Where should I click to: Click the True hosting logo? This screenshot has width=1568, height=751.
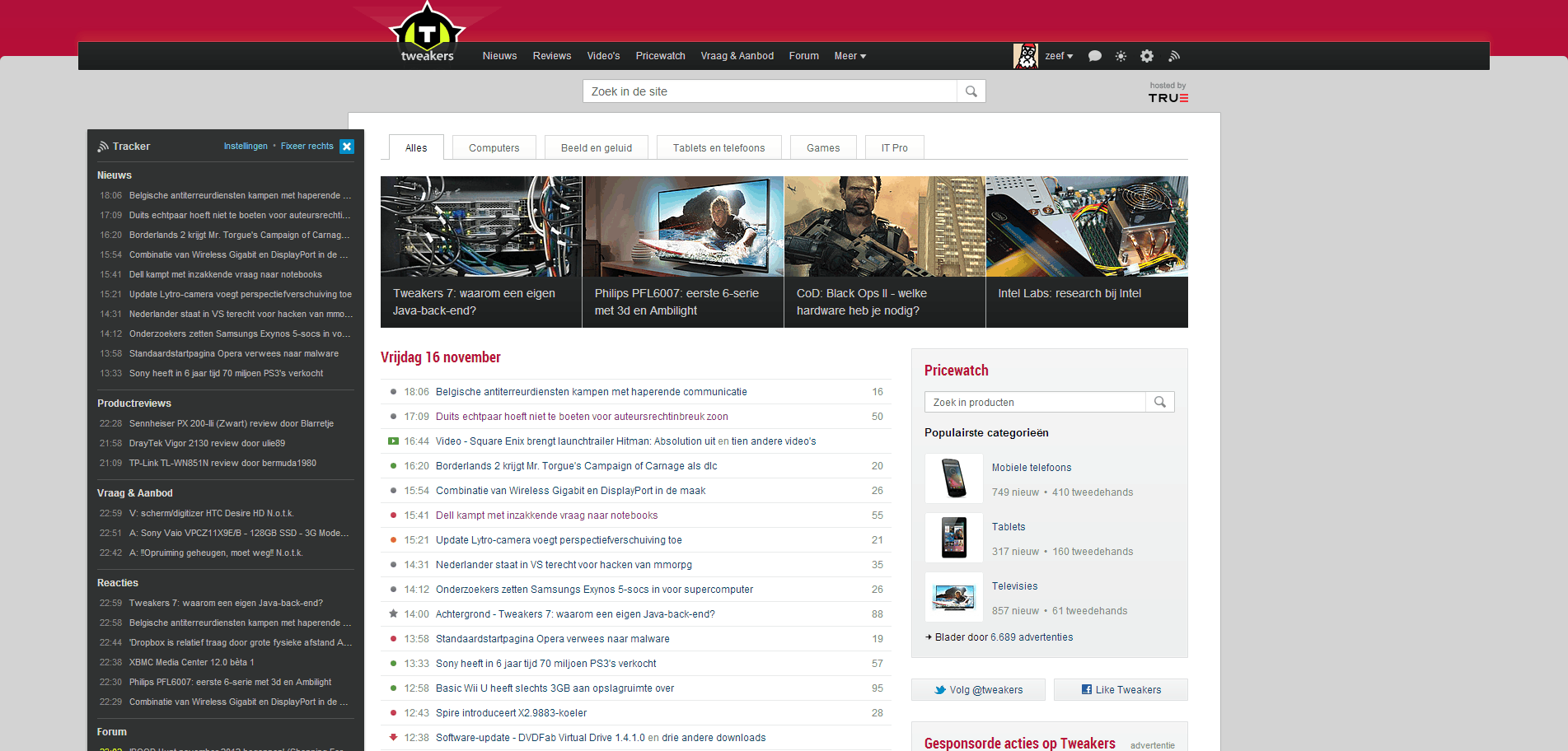[1168, 98]
